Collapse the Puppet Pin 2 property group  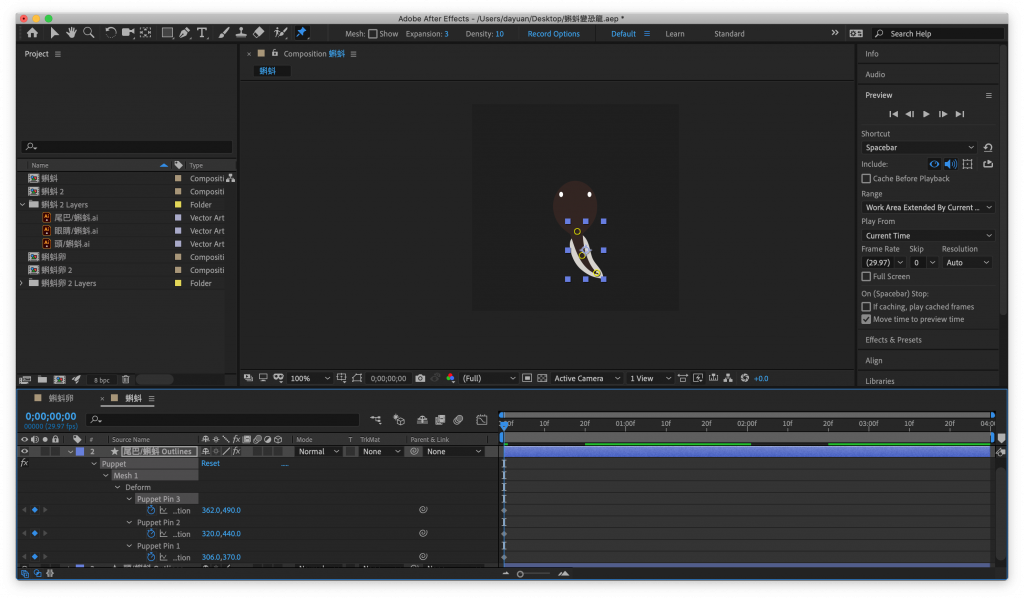129,522
